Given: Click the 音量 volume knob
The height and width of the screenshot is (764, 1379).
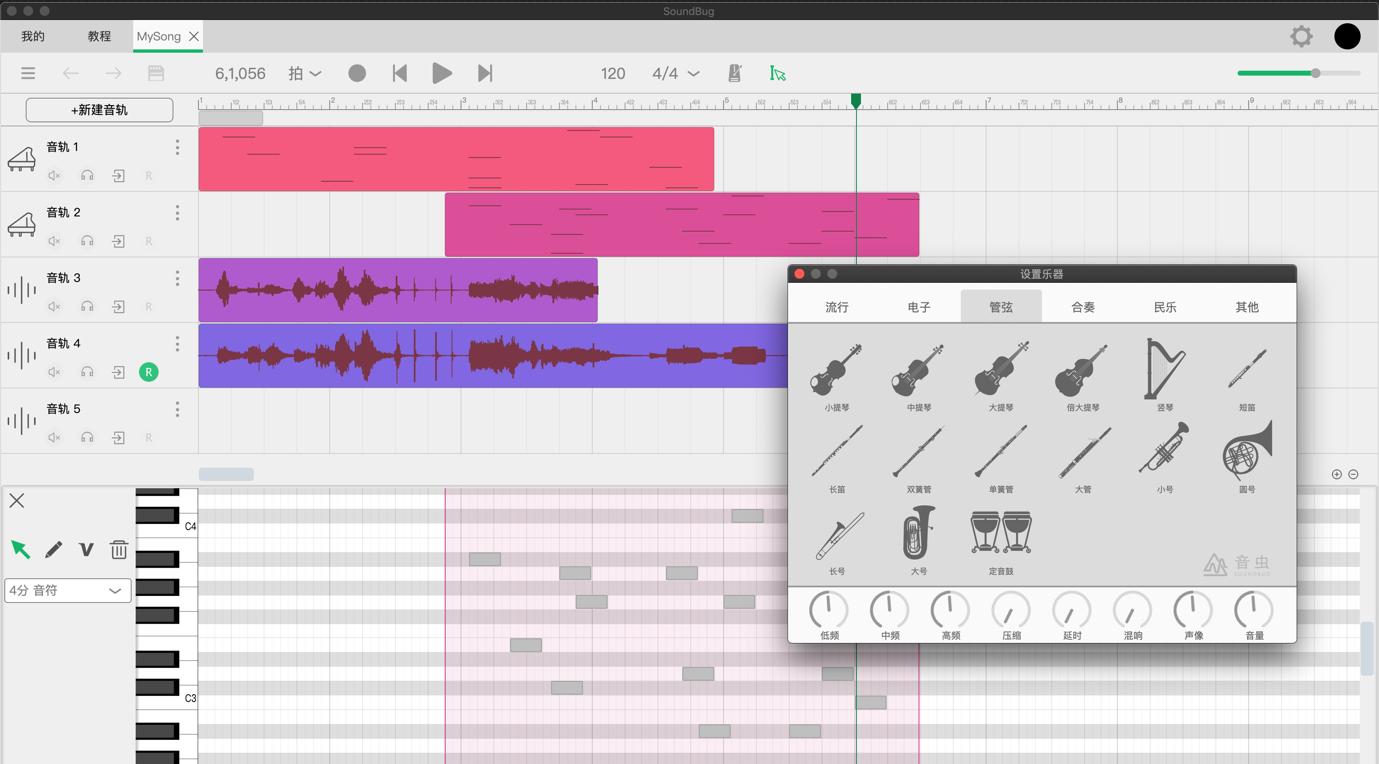Looking at the screenshot, I should (x=1254, y=609).
